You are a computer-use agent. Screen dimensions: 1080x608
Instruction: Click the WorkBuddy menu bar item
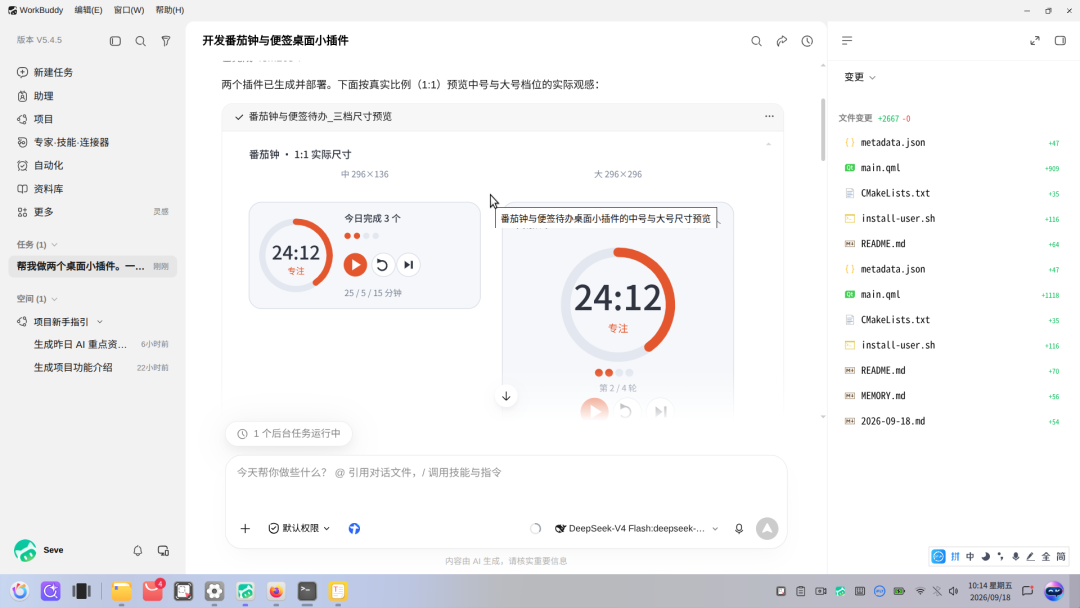pyautogui.click(x=36, y=10)
